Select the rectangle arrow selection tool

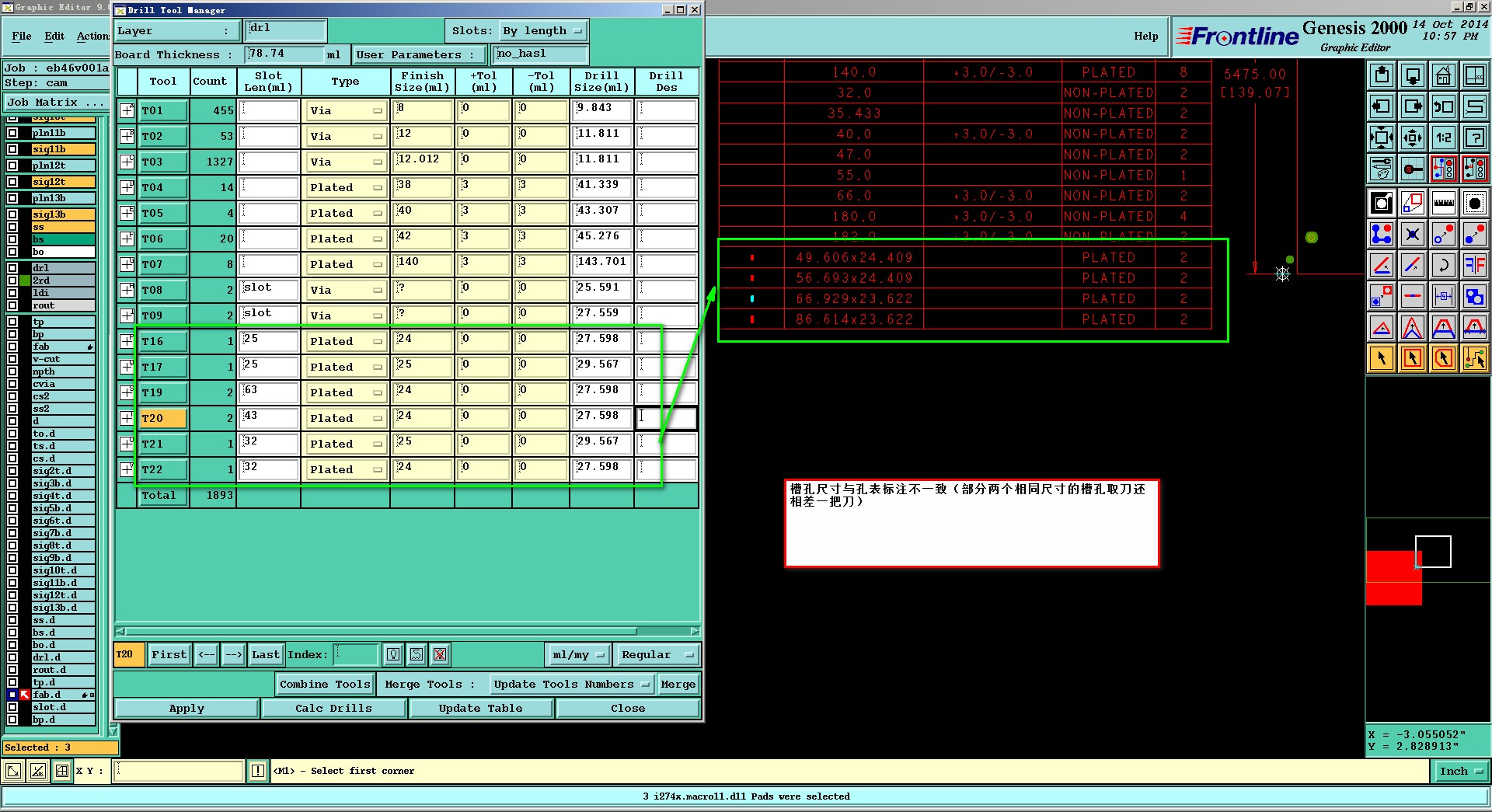(x=1413, y=358)
